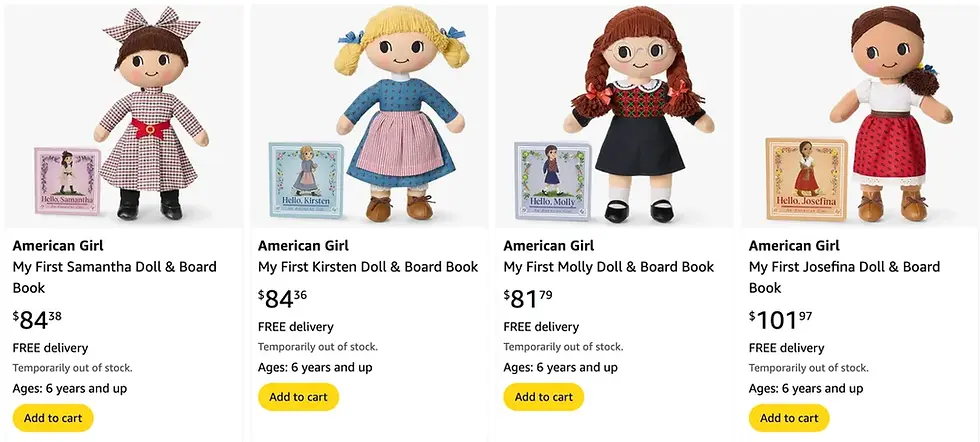Add Josefina doll to cart
This screenshot has height=442, width=980.
(789, 418)
